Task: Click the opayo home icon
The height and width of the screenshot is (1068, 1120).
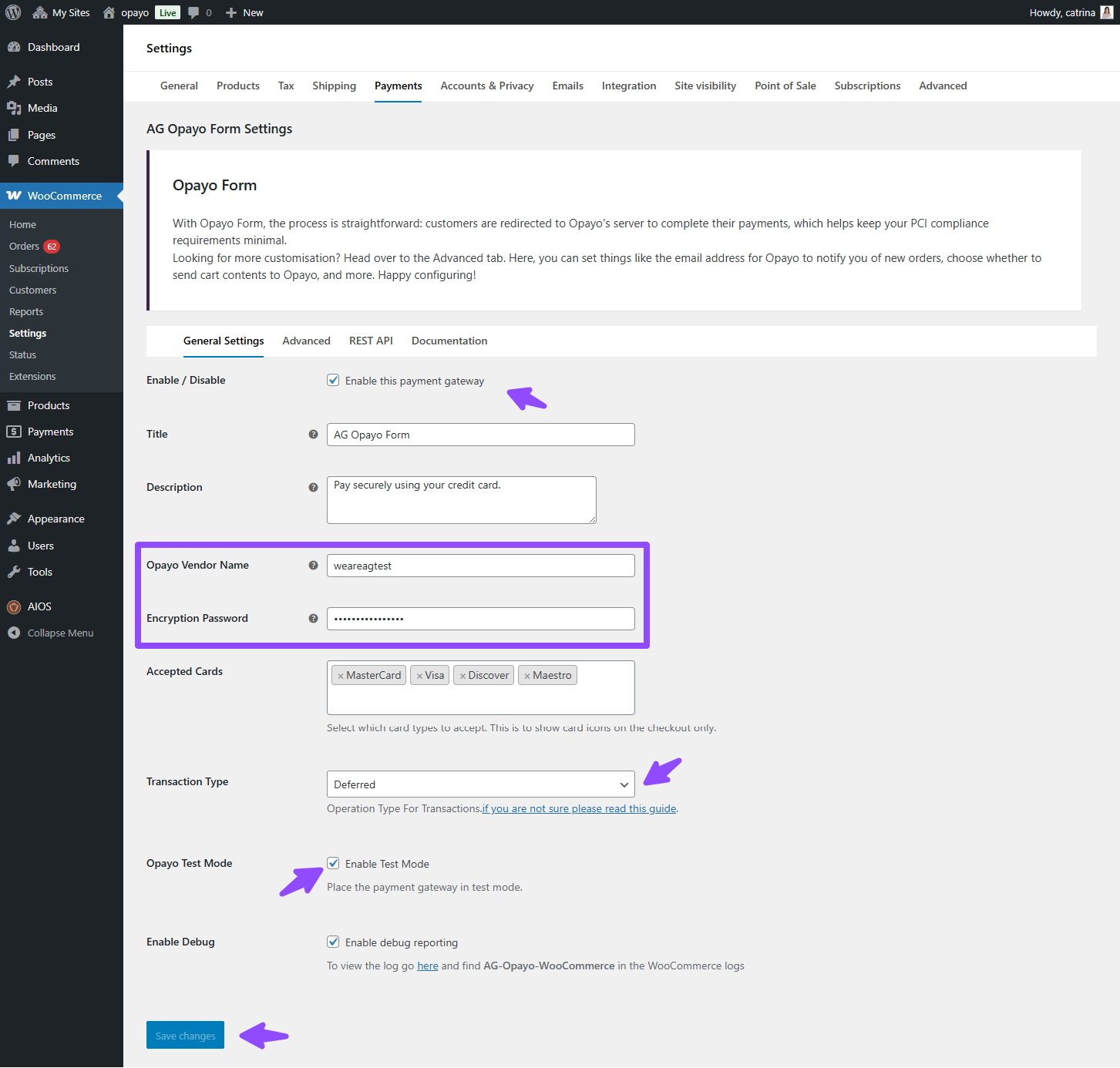Action: [109, 12]
